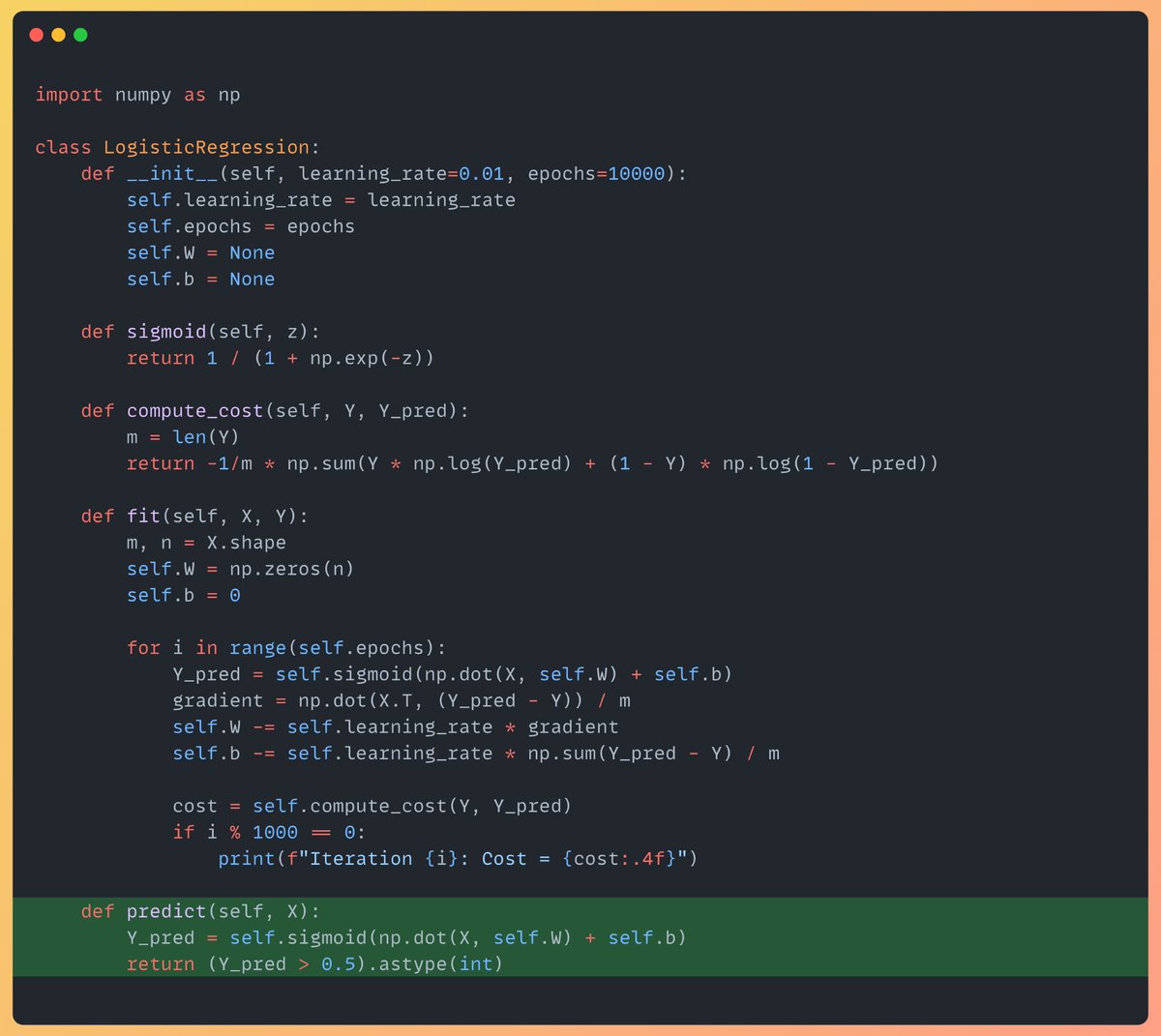Click the green zoom dot
This screenshot has height=1036, width=1161.
click(x=80, y=34)
